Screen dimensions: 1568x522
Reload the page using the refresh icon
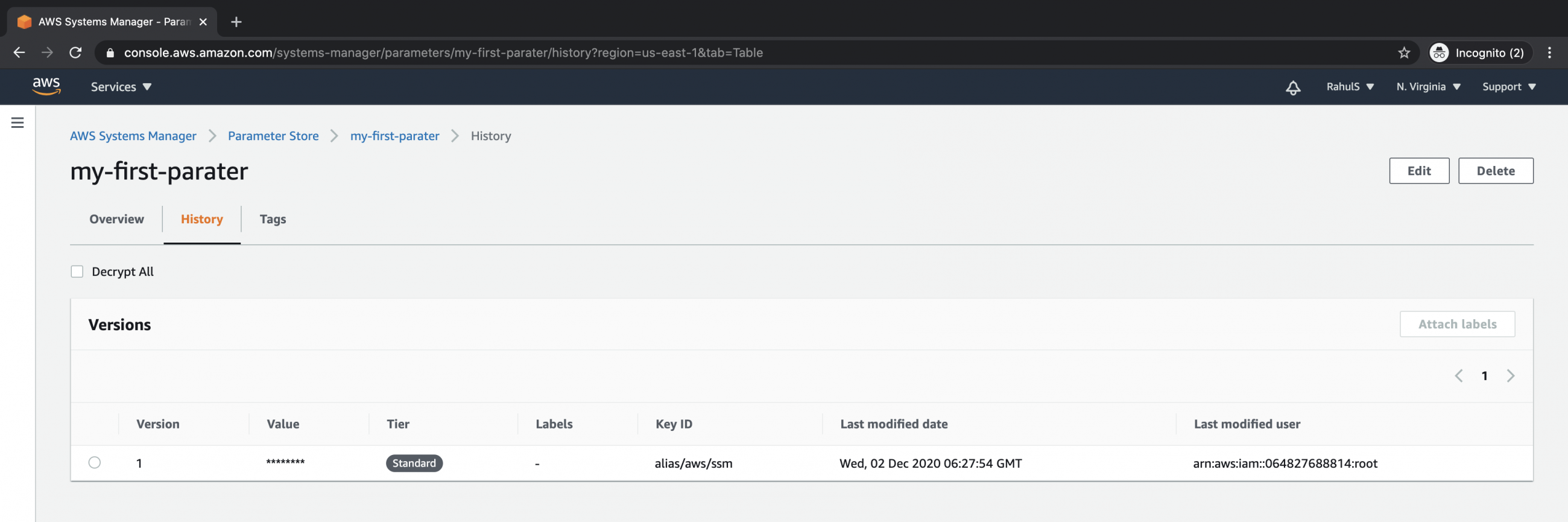(75, 53)
